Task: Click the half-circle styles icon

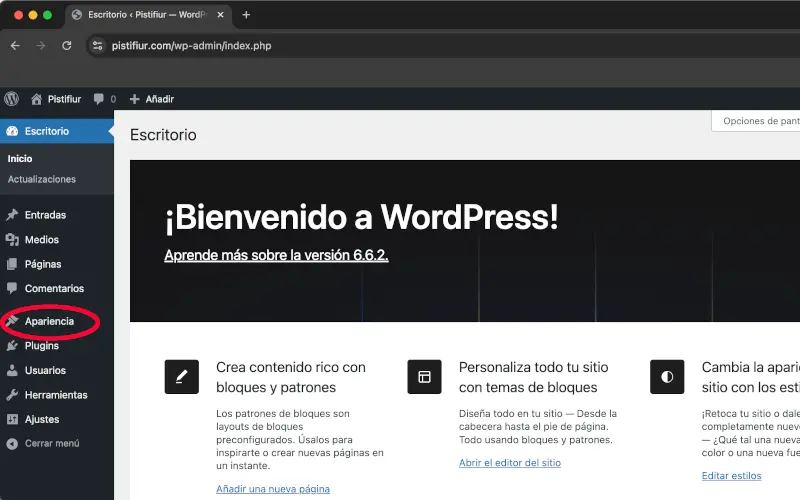Action: pyautogui.click(x=667, y=377)
